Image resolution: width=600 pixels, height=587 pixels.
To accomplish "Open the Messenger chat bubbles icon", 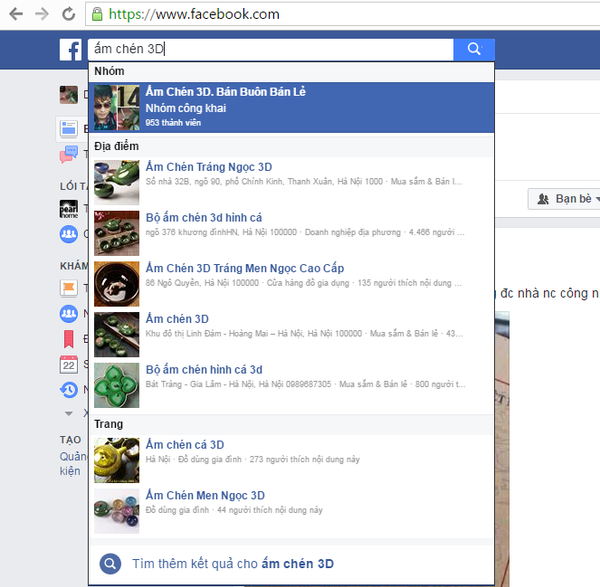I will click(x=68, y=154).
